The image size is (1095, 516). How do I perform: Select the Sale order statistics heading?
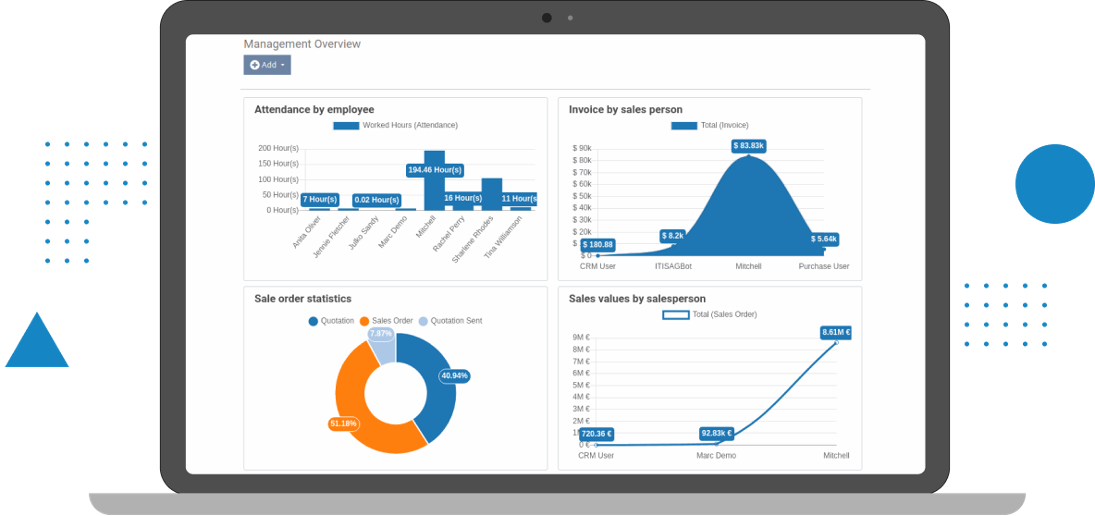coord(302,298)
